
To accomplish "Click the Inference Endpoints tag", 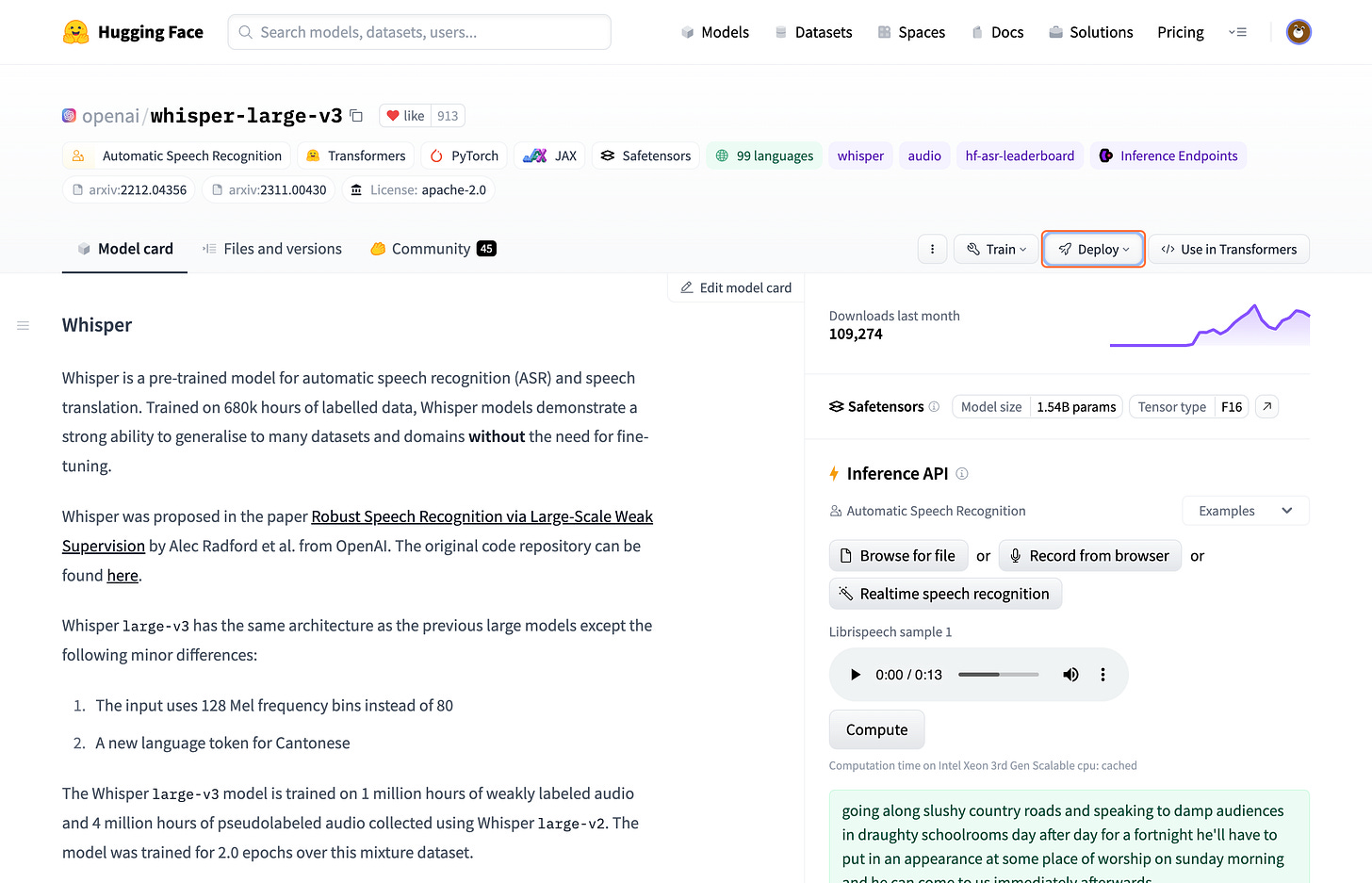I will coord(1168,155).
